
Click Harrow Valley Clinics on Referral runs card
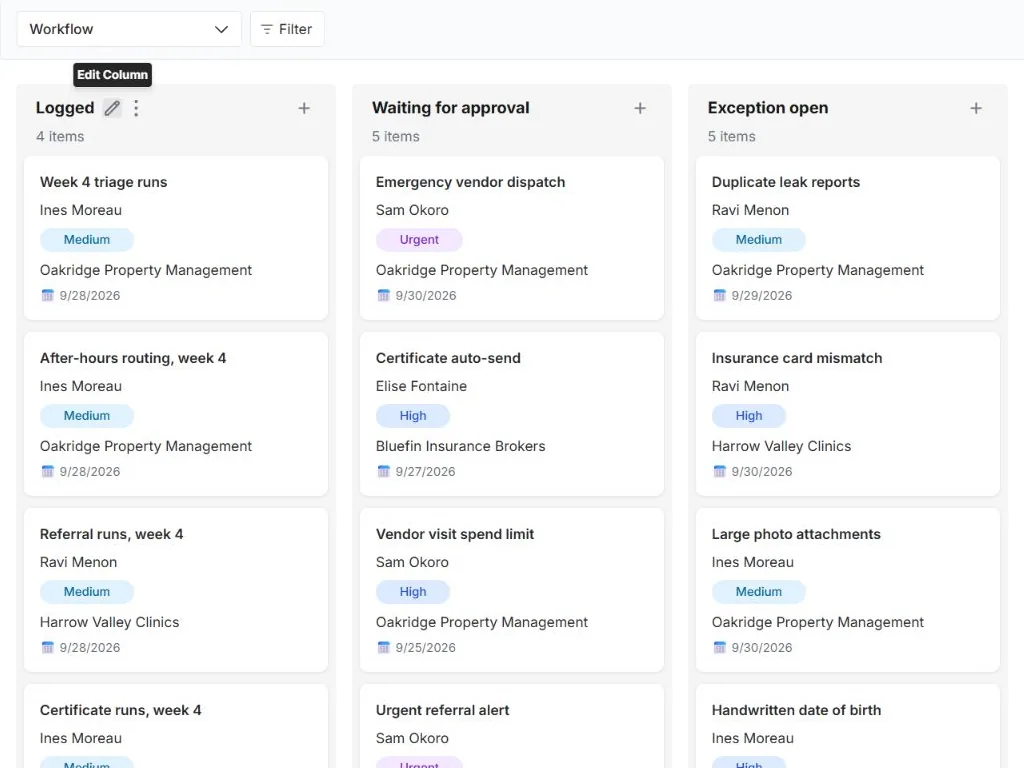pyautogui.click(x=110, y=622)
